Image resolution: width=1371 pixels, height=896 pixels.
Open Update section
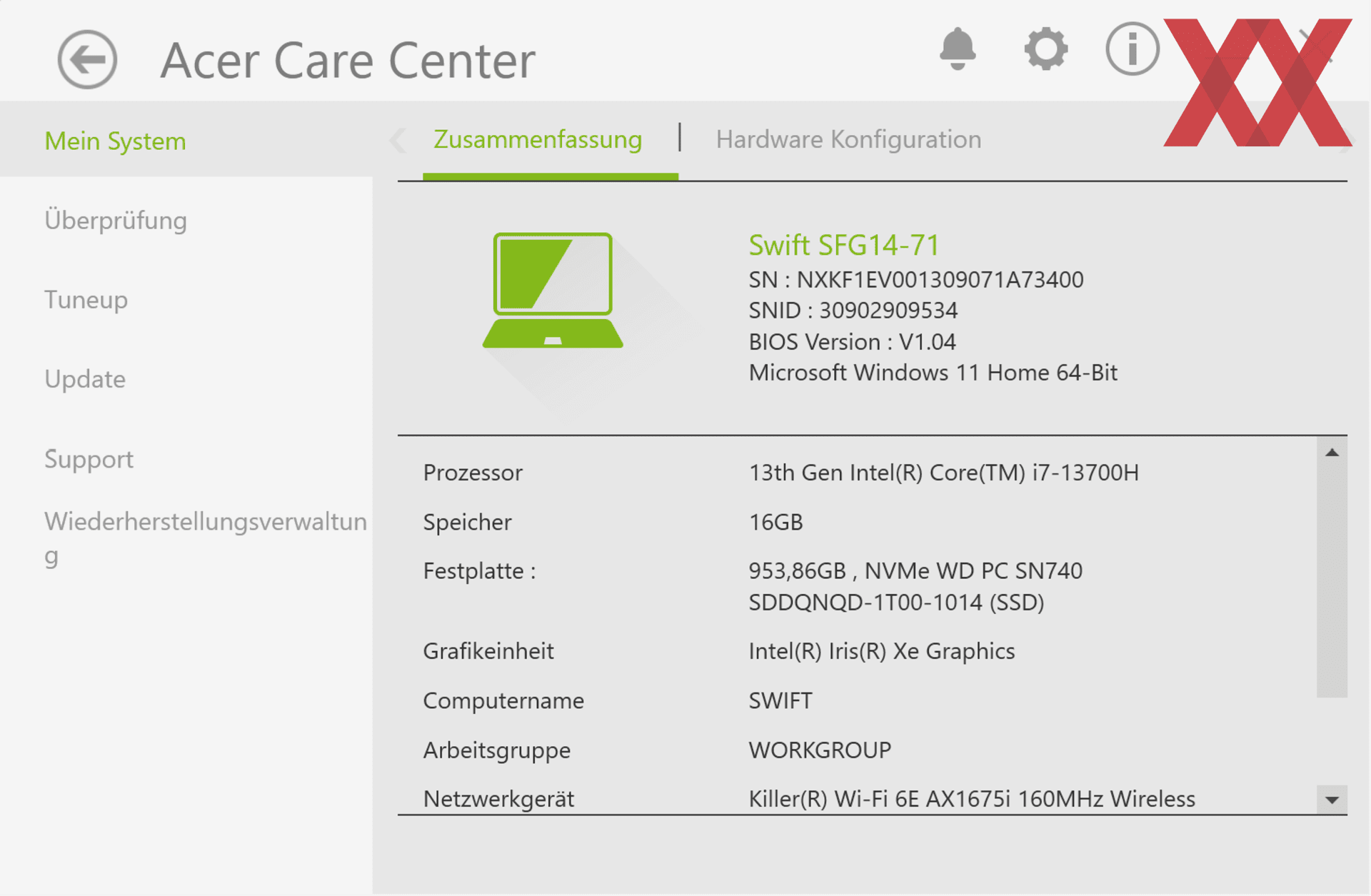click(85, 379)
